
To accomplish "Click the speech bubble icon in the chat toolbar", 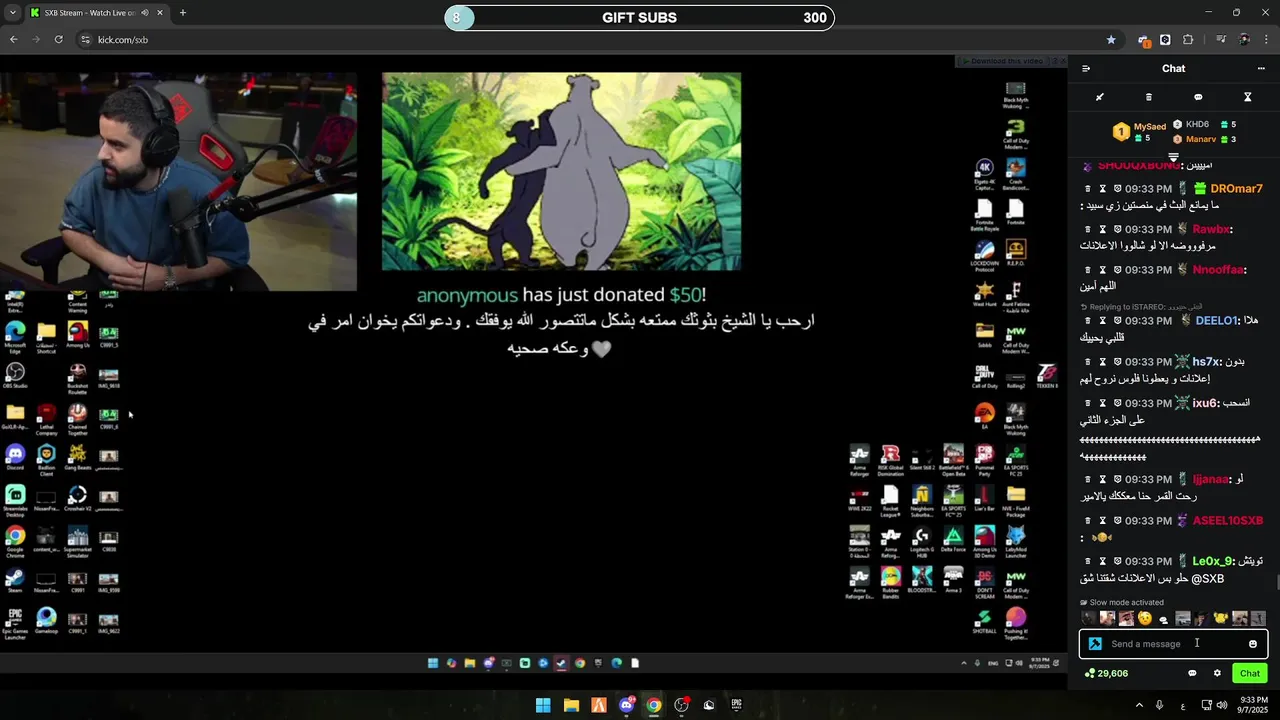I will pos(1198,97).
